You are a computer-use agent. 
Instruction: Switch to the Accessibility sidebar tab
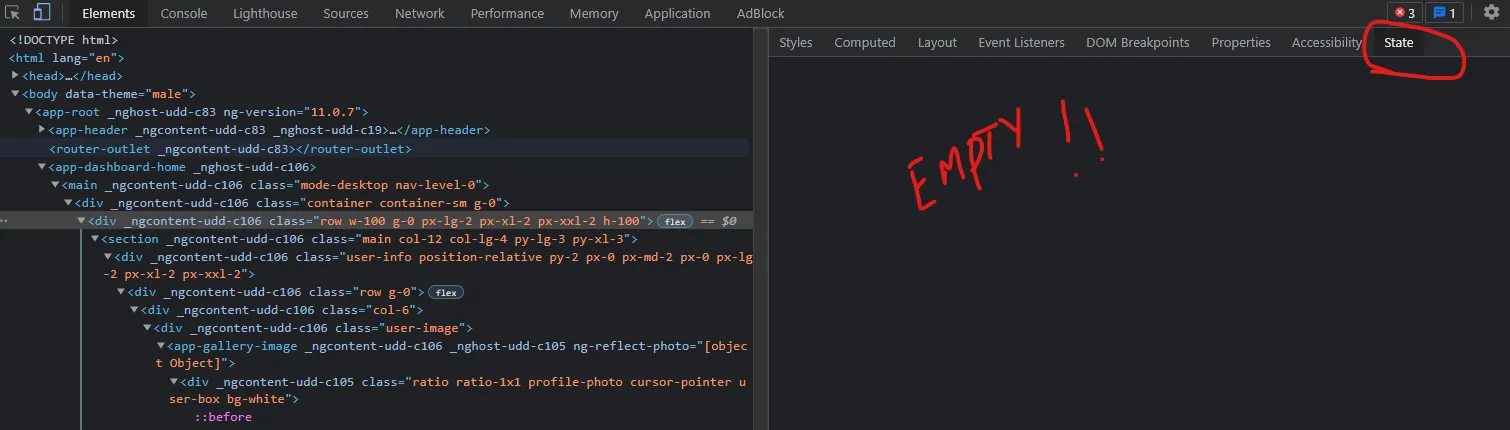point(1327,42)
